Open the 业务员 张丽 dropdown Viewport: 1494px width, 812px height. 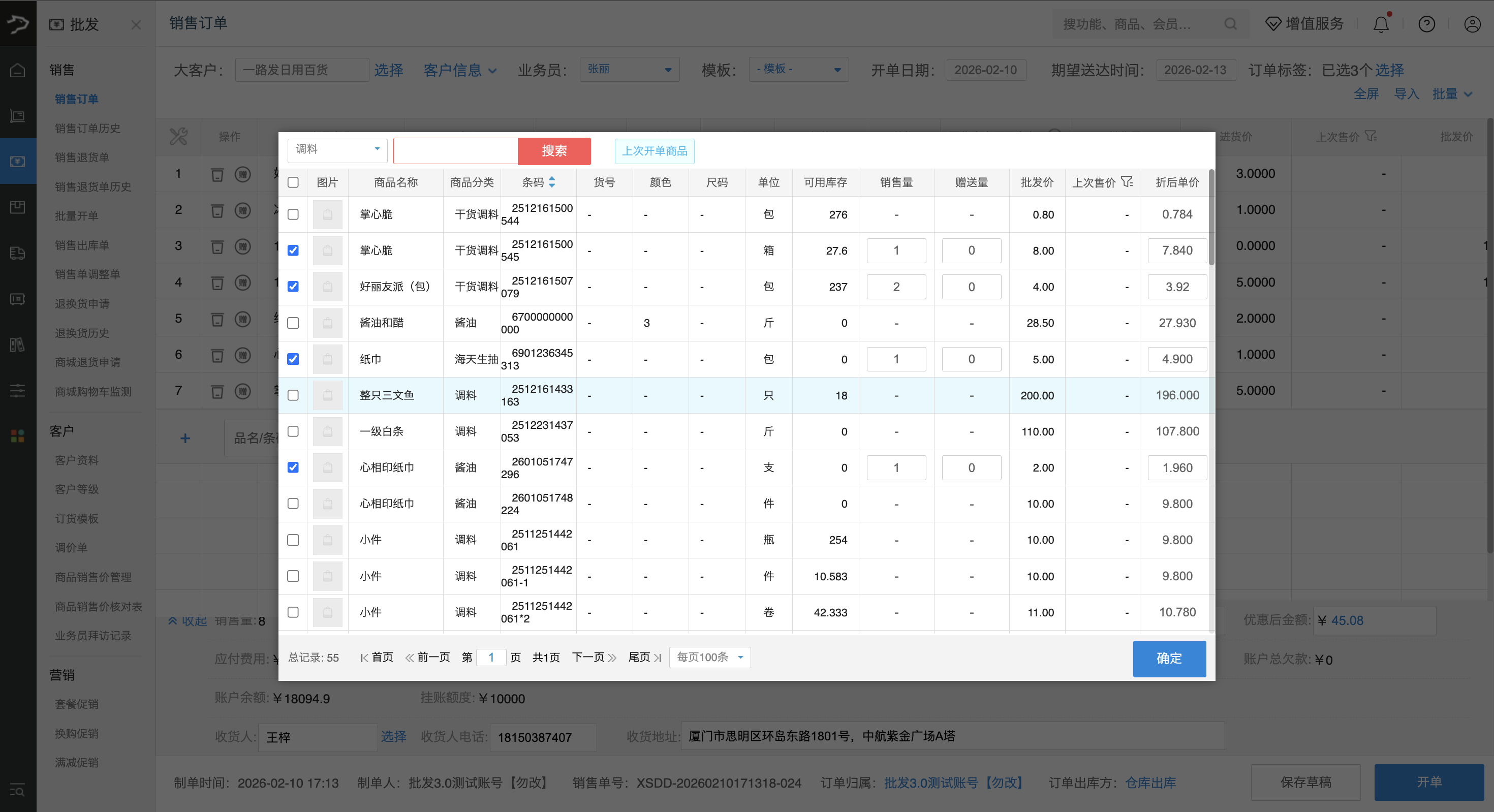629,70
